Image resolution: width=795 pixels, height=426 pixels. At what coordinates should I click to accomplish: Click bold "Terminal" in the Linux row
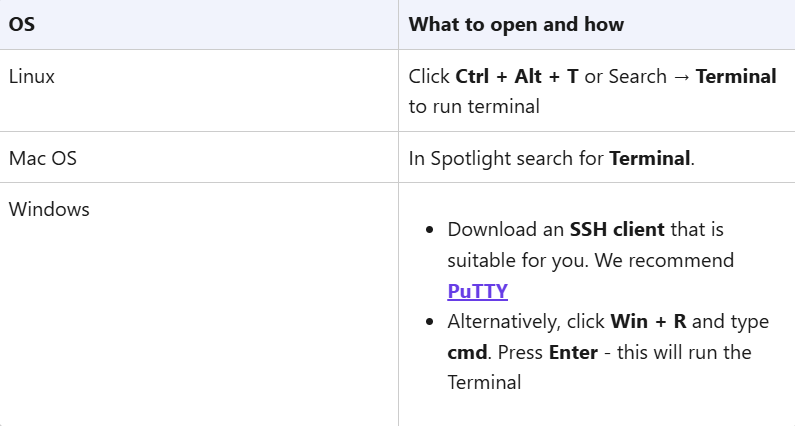(x=736, y=76)
